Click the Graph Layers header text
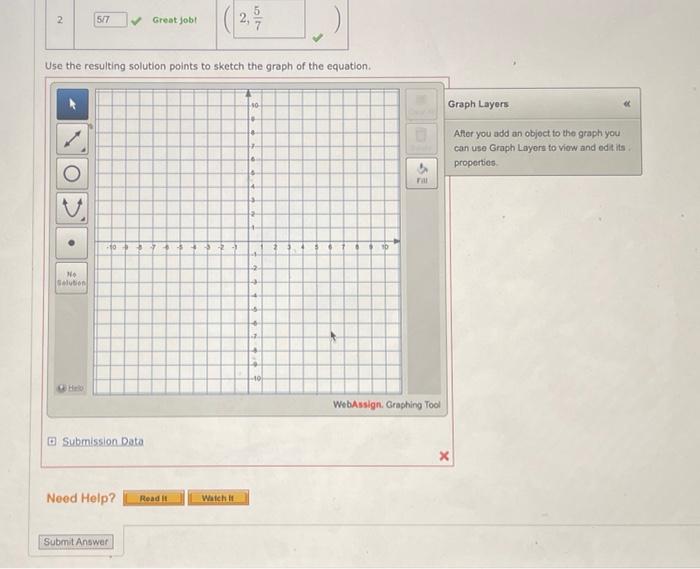 click(478, 104)
